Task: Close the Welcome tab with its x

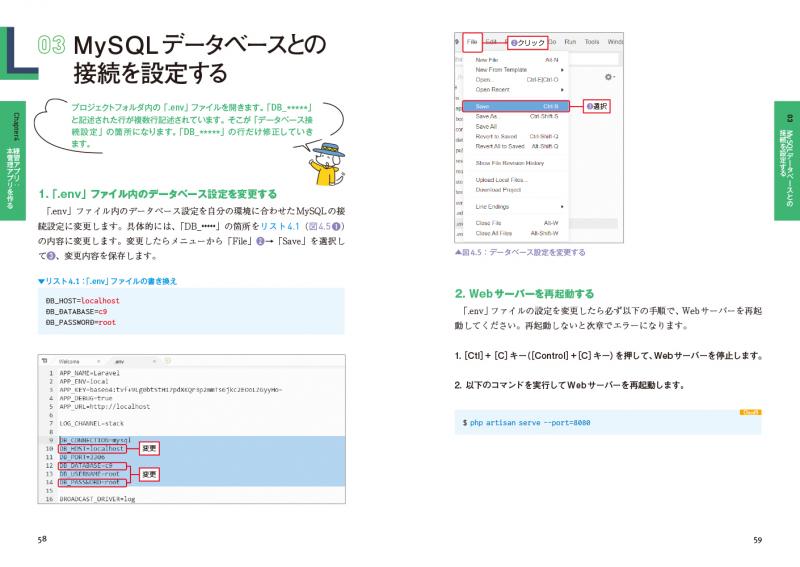Action: (x=98, y=361)
